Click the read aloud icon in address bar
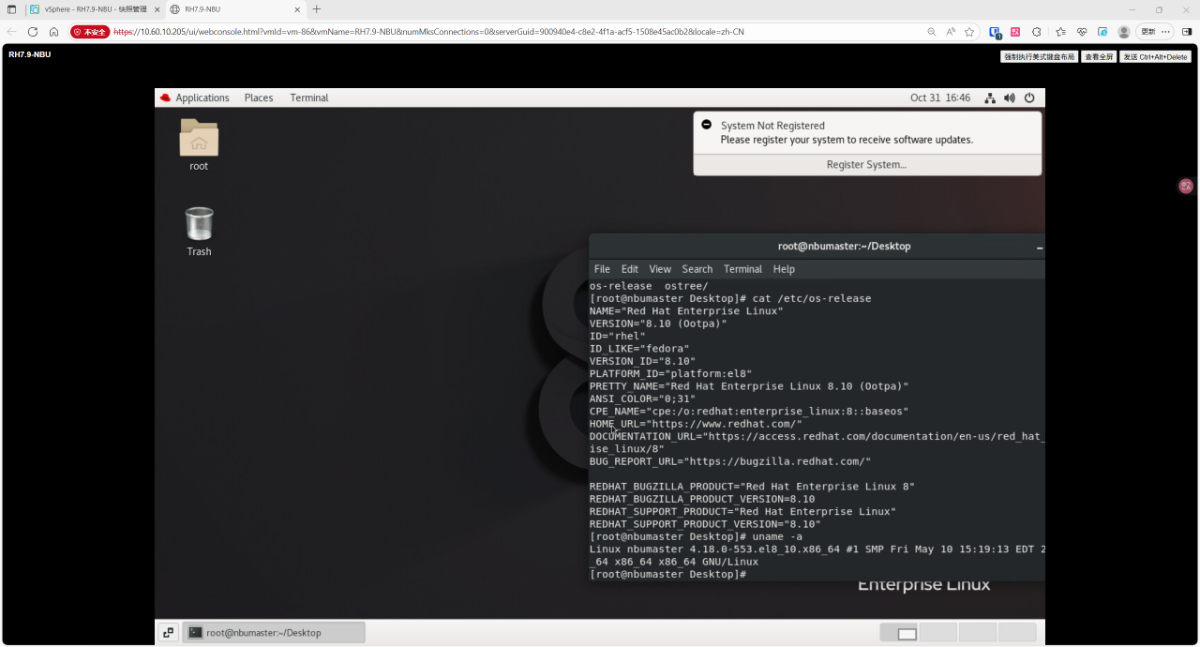The height and width of the screenshot is (647, 1200). click(951, 32)
